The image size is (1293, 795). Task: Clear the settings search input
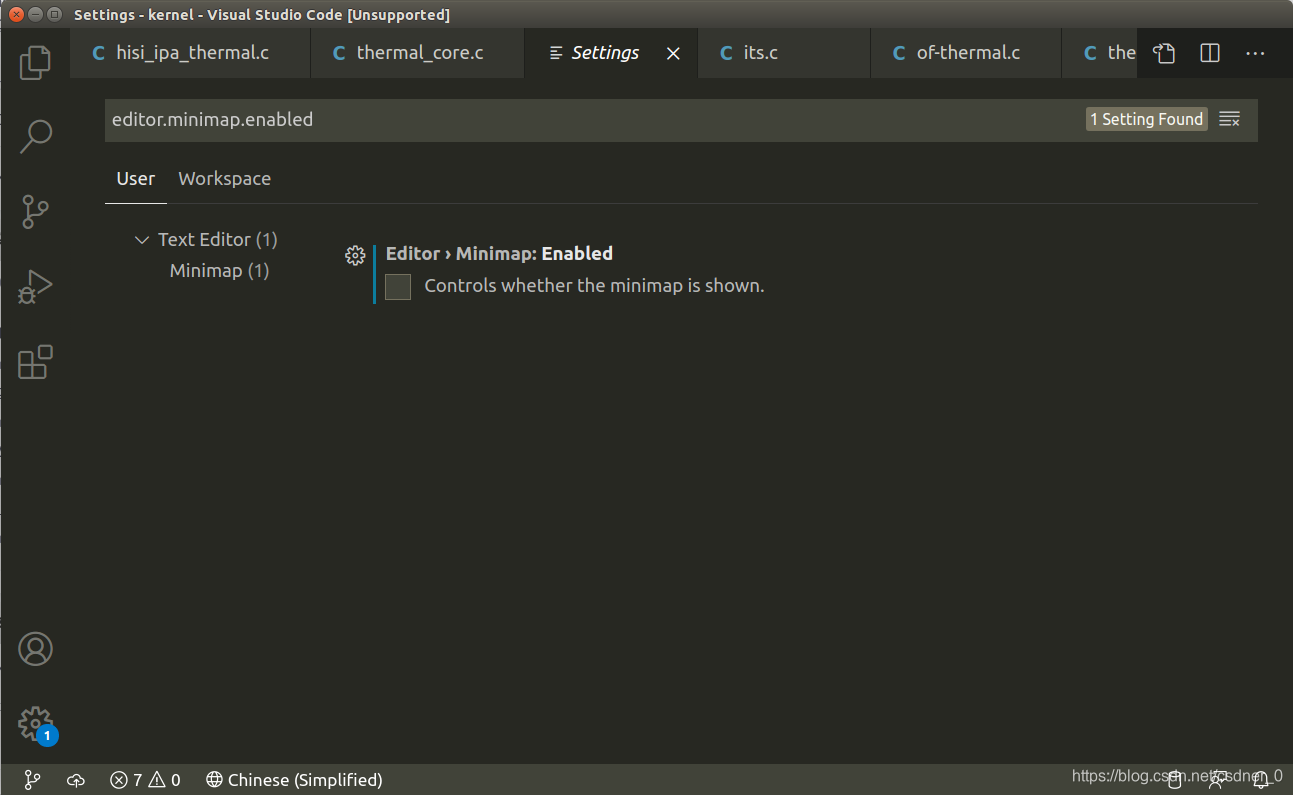tap(1230, 120)
